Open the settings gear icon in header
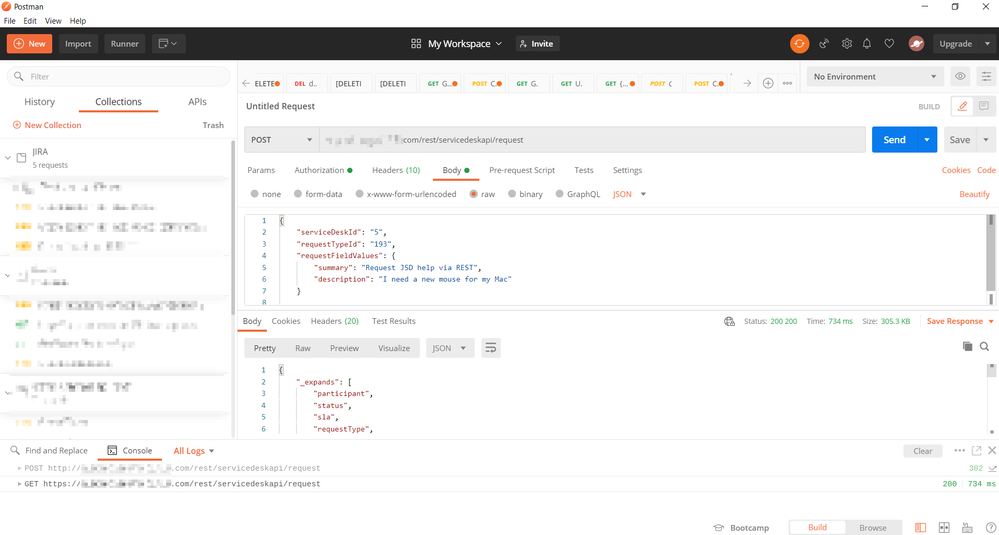999x535 pixels. coord(847,43)
